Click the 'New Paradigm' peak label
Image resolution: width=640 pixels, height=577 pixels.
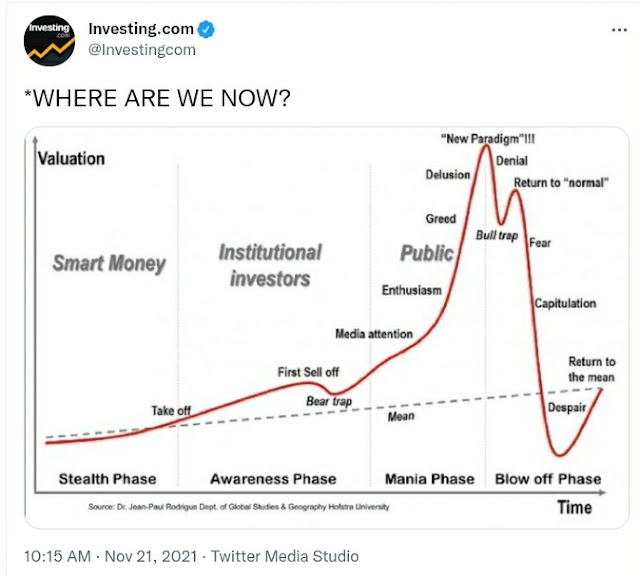tap(488, 139)
